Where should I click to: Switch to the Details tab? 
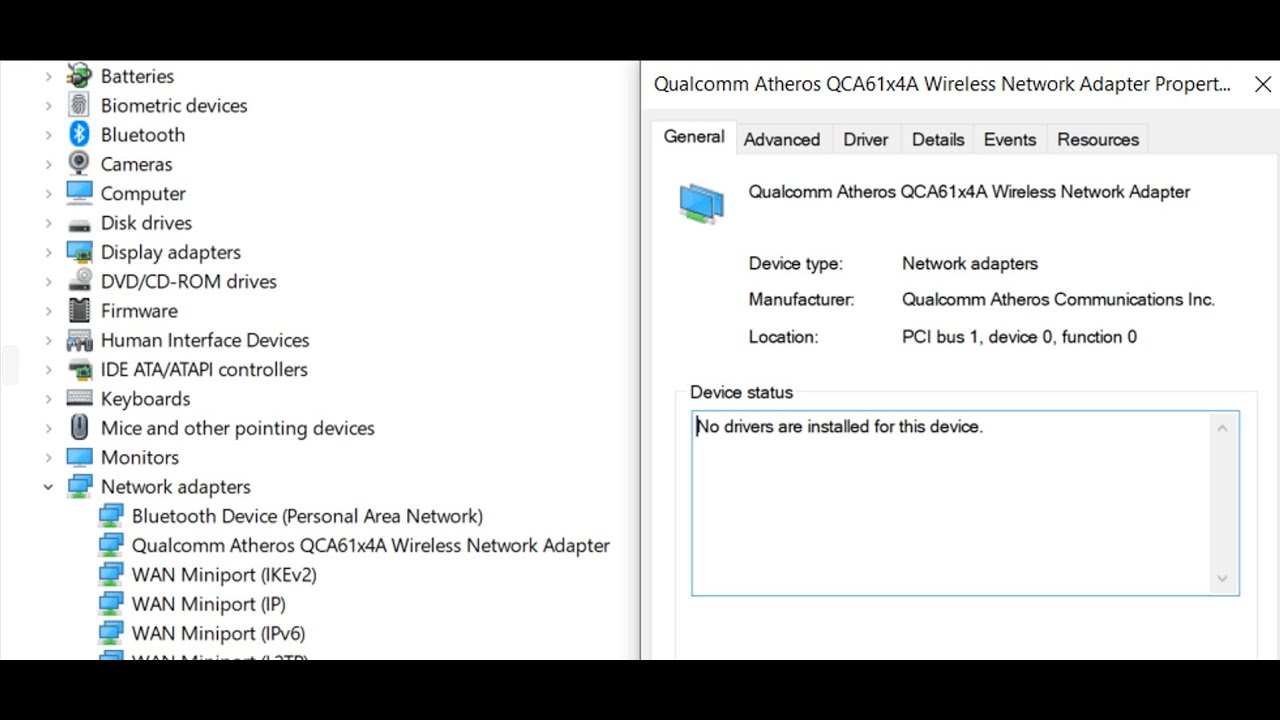pos(938,139)
